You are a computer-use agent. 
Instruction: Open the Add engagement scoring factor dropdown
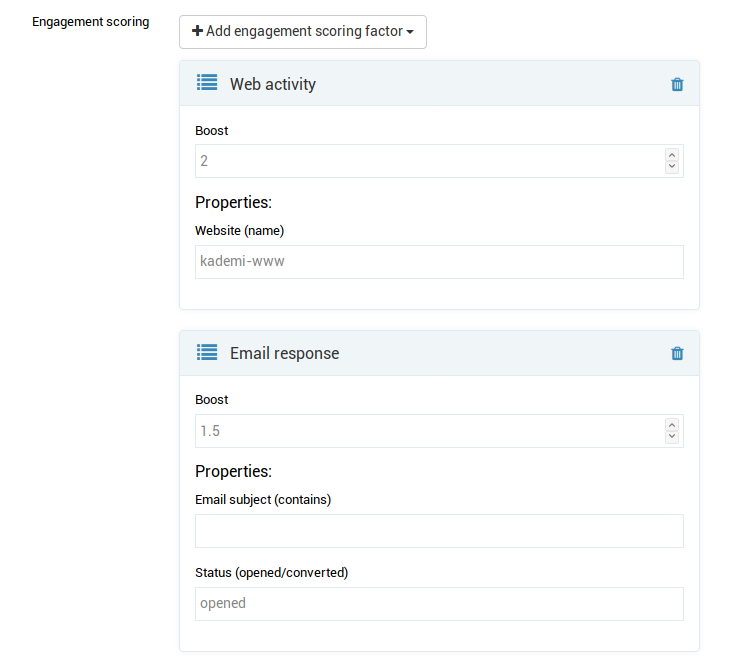click(303, 32)
